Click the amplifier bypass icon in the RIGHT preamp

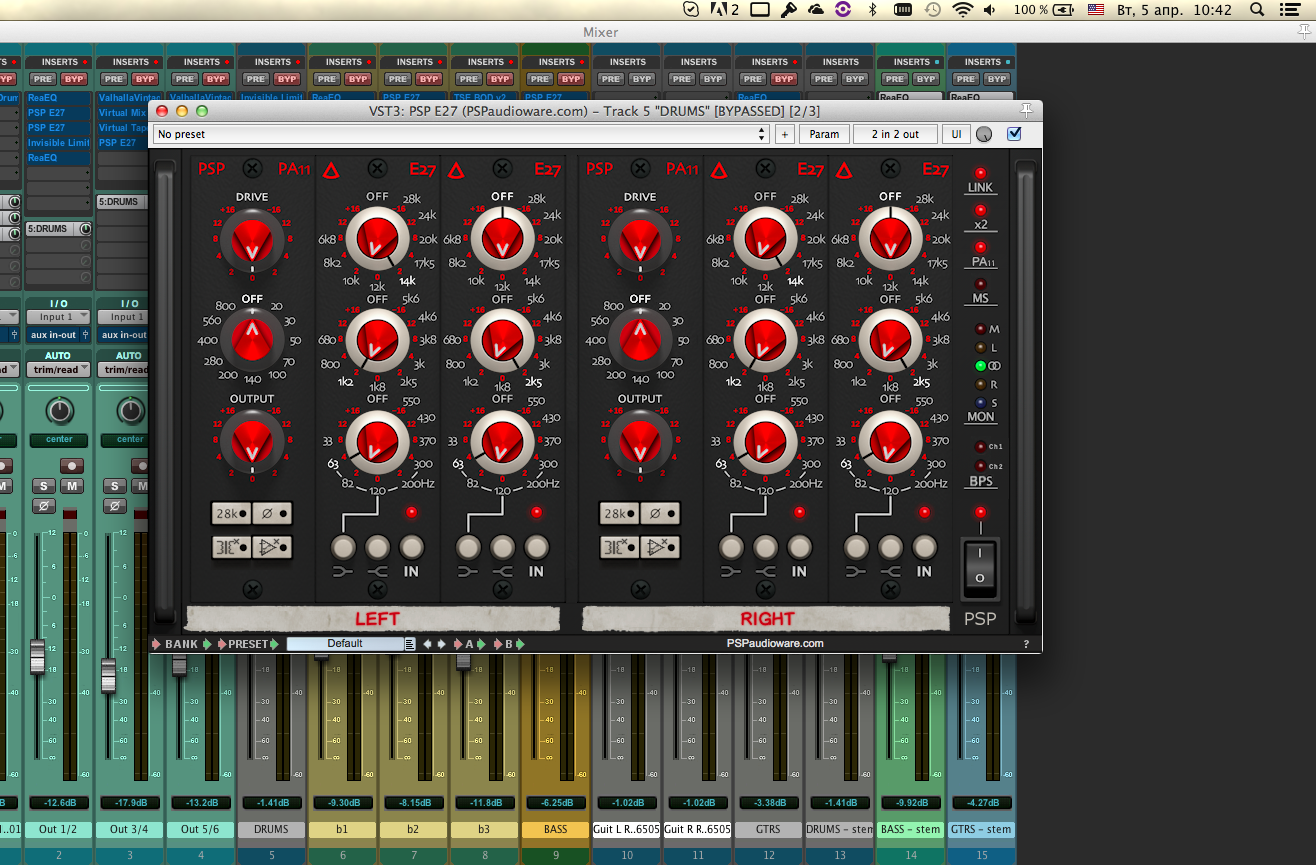659,547
